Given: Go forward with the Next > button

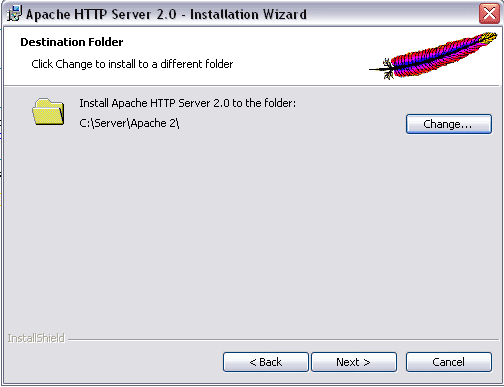Looking at the screenshot, I should pos(354,362).
